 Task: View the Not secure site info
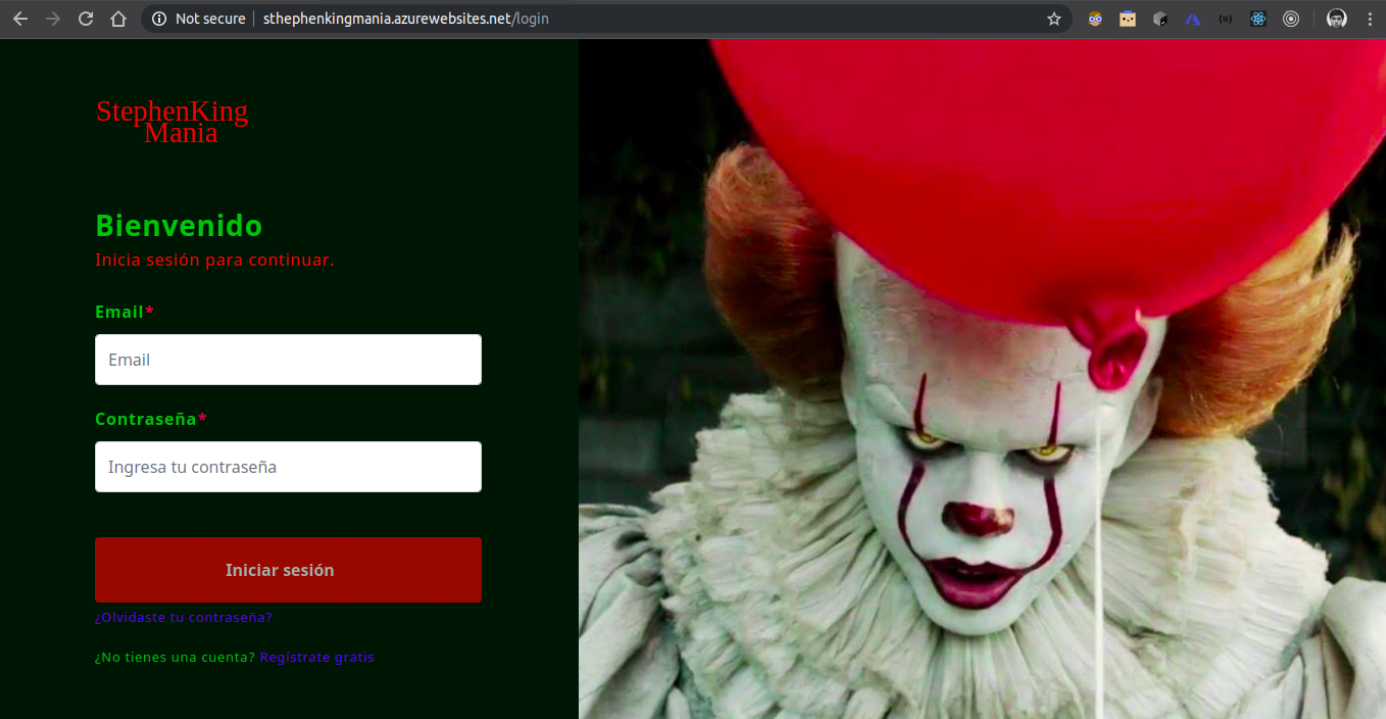coord(198,19)
